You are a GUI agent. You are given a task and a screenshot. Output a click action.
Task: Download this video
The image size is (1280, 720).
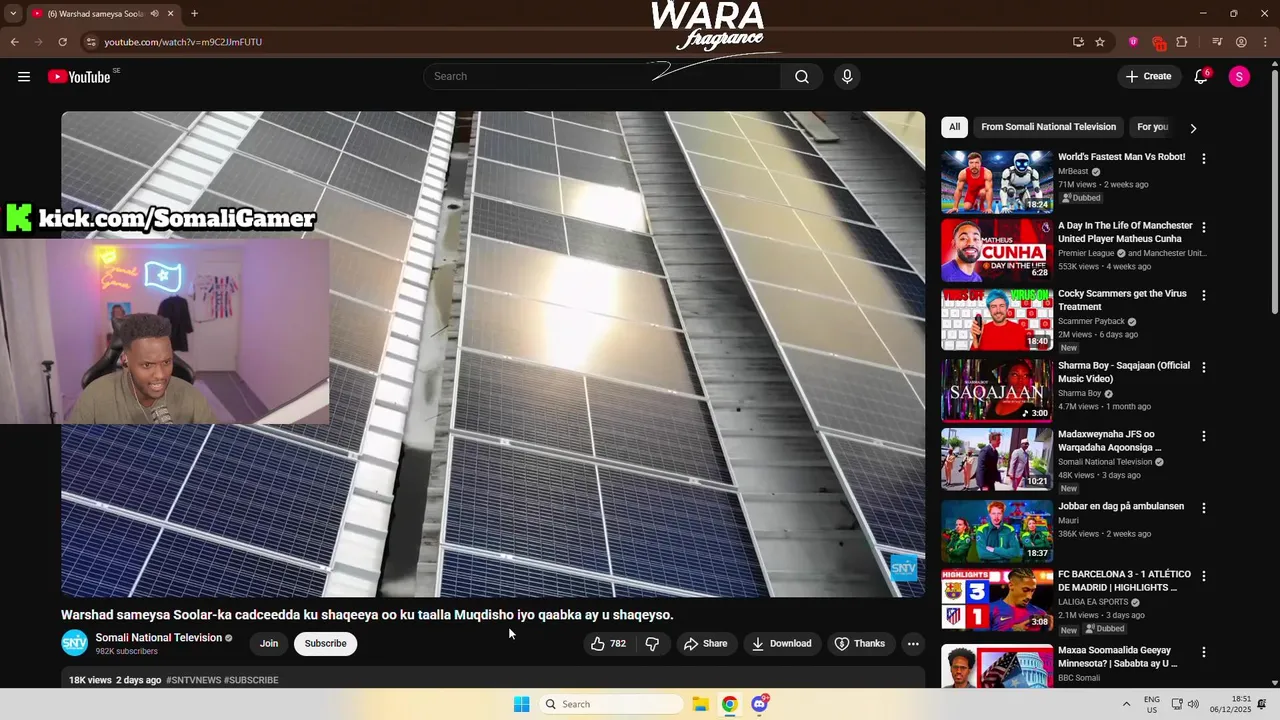[782, 643]
